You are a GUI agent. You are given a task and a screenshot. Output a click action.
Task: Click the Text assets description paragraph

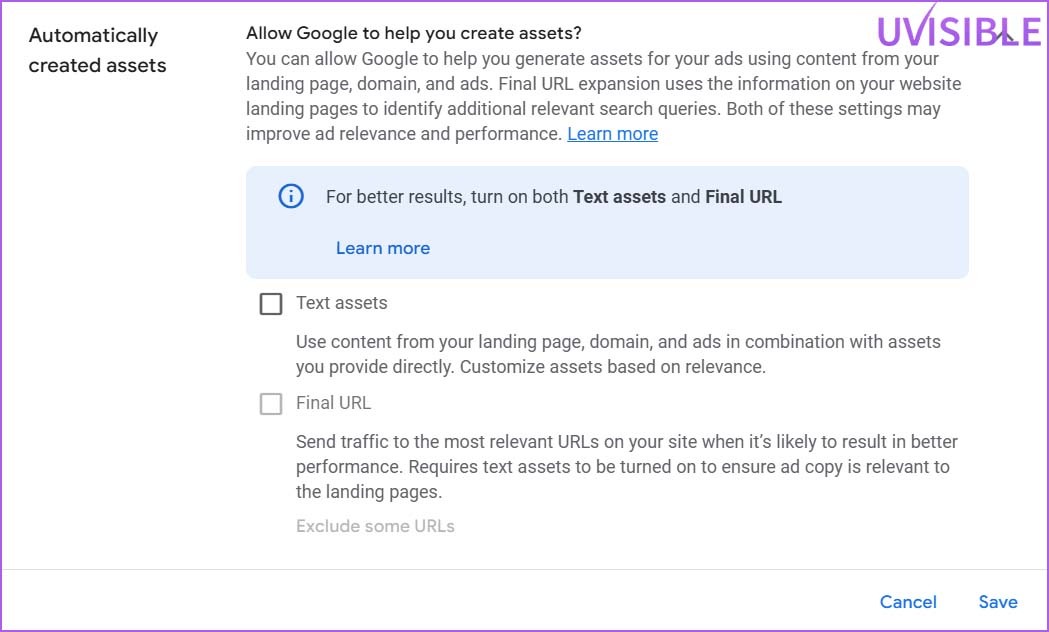[x=618, y=354]
